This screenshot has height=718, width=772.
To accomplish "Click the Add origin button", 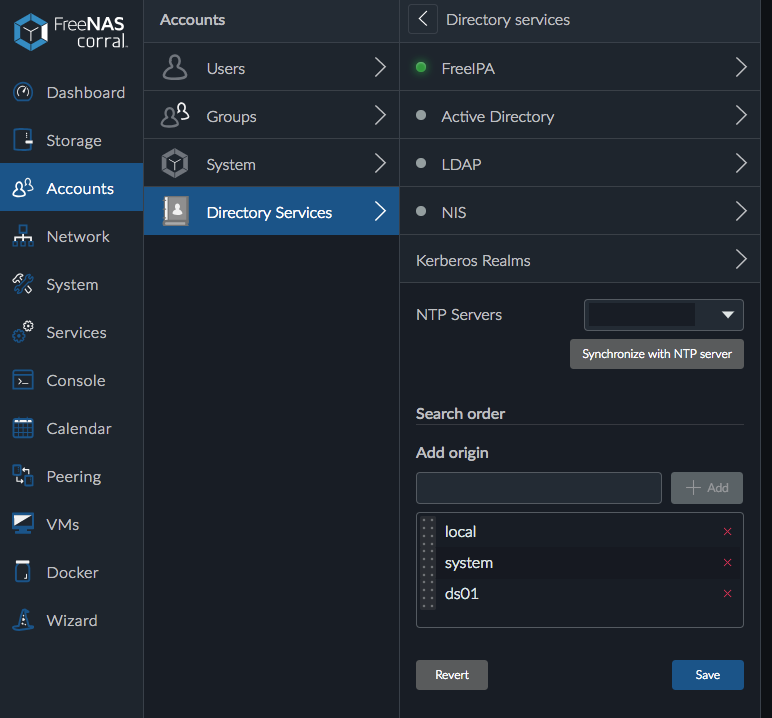I will [x=707, y=488].
